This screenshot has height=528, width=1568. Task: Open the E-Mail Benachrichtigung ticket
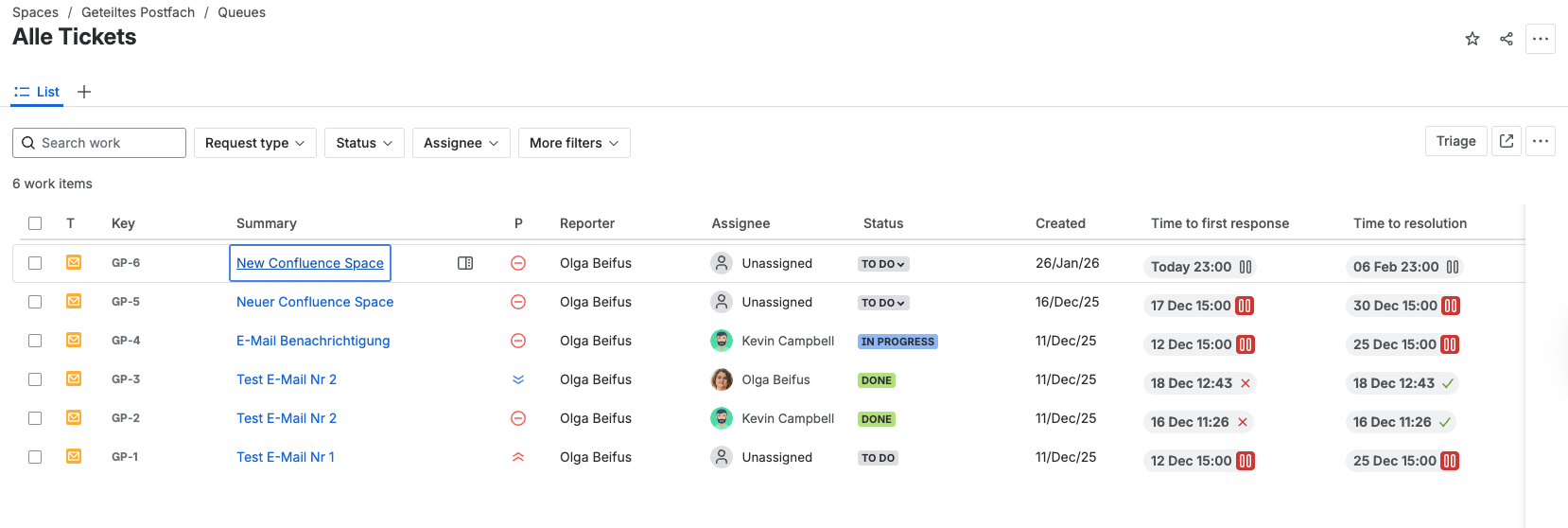point(313,341)
